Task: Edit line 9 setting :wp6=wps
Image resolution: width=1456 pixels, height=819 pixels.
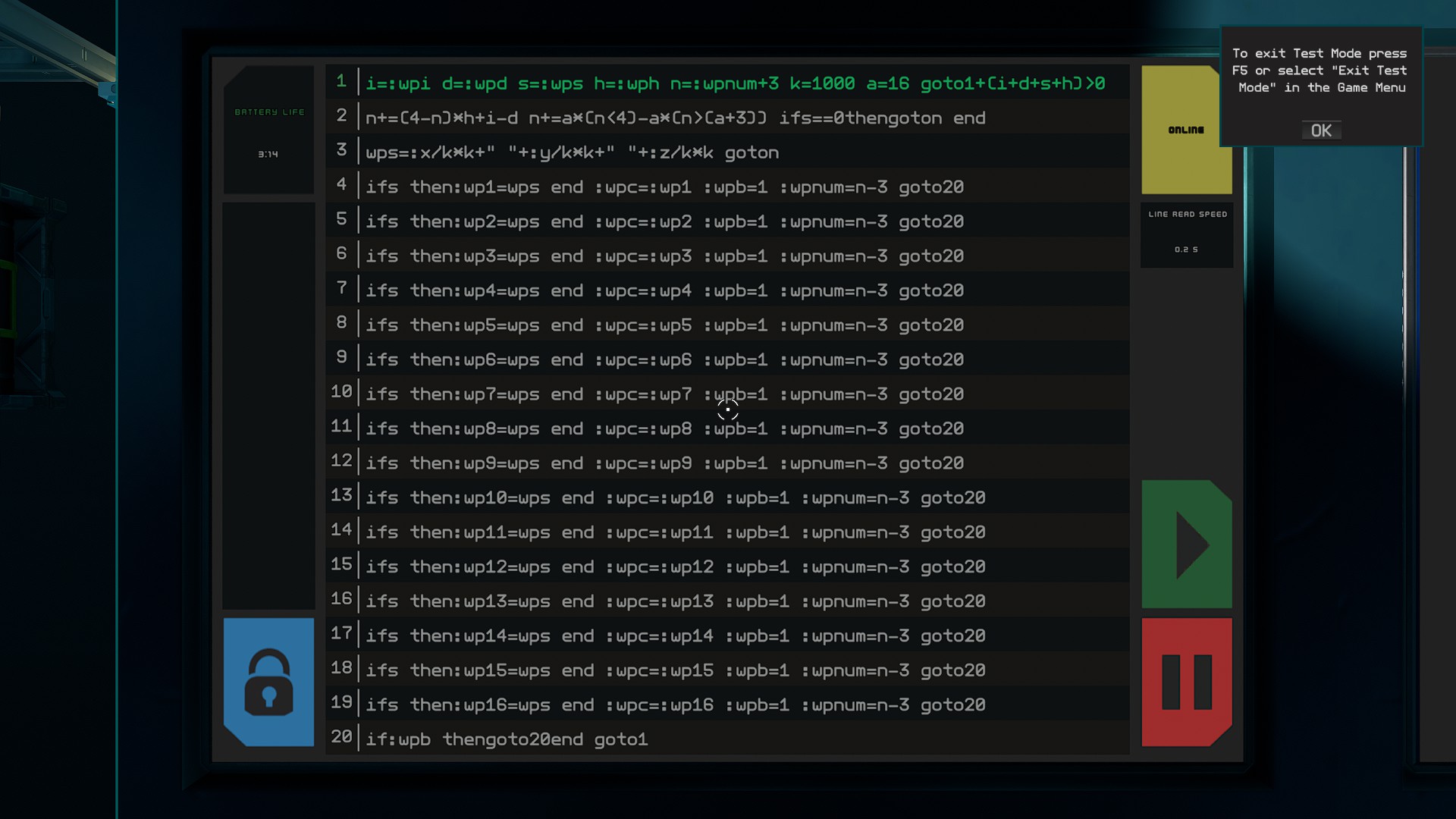Action: [x=664, y=359]
